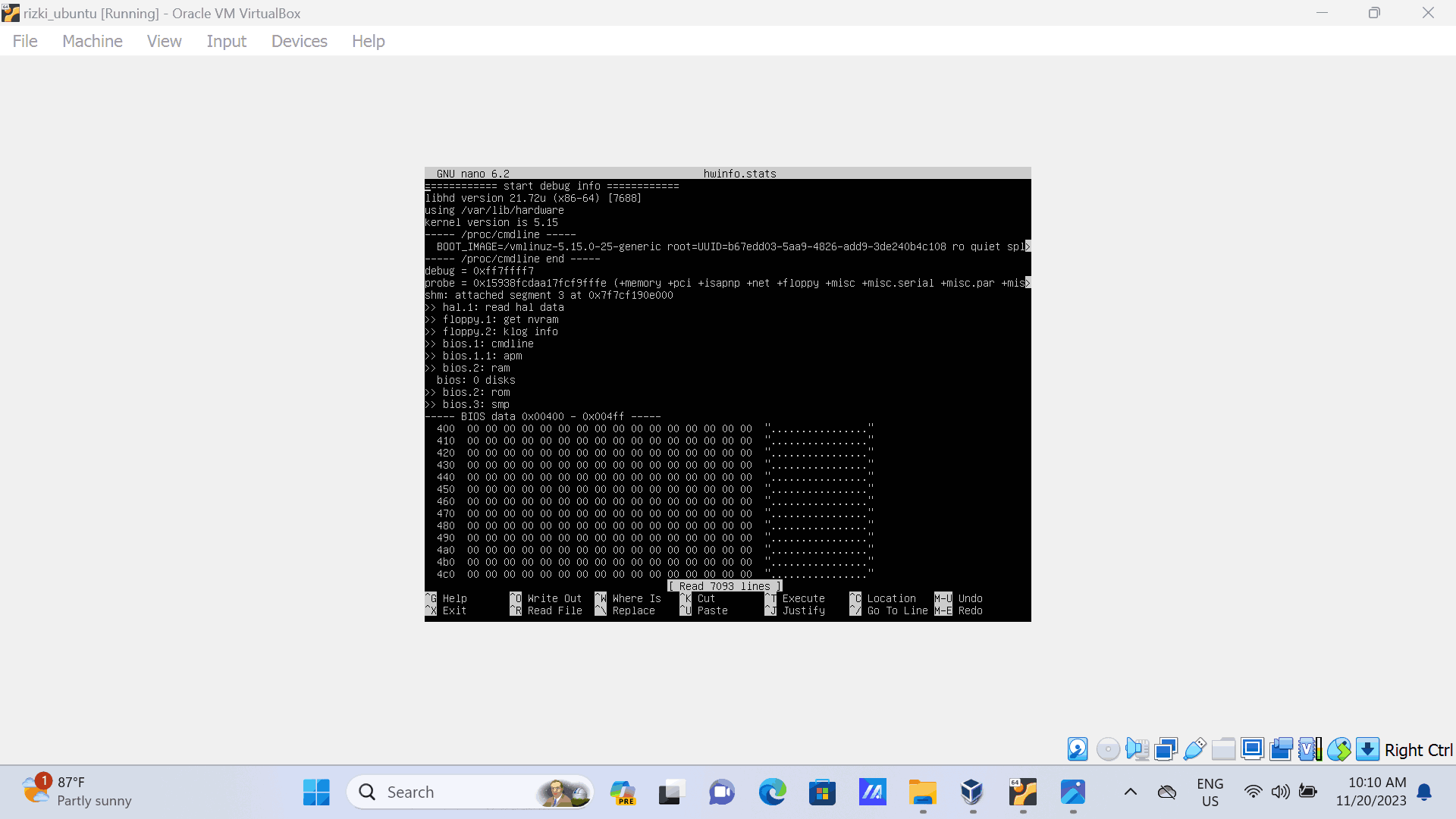Expand the hidden system tray icons
Image resolution: width=1456 pixels, height=819 pixels.
[x=1130, y=792]
